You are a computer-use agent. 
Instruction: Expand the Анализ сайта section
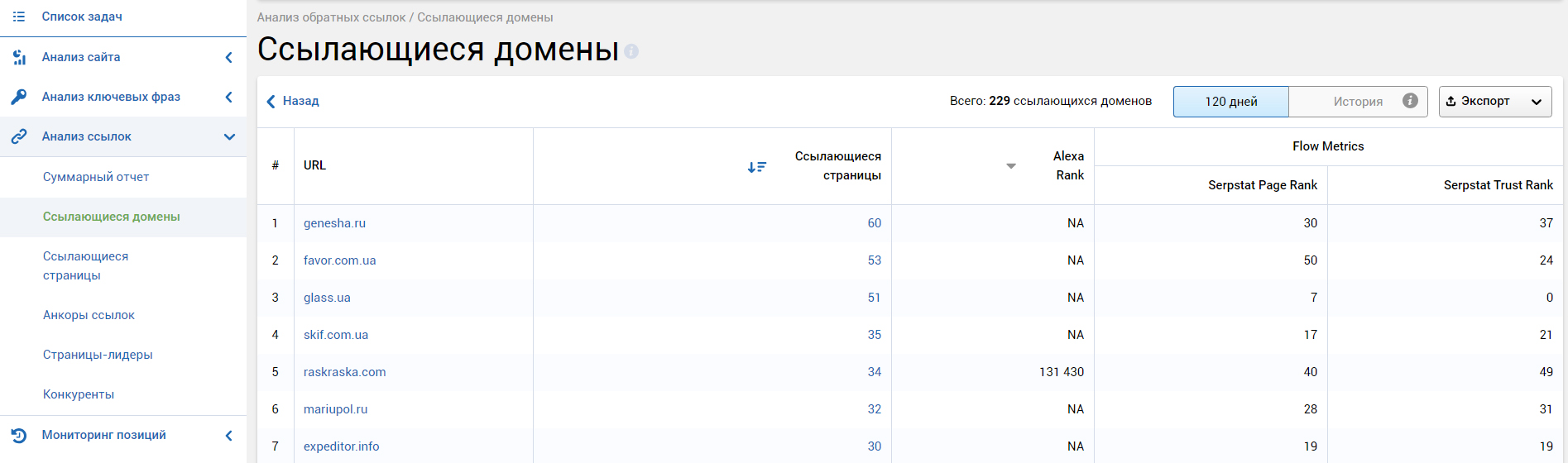(x=229, y=57)
